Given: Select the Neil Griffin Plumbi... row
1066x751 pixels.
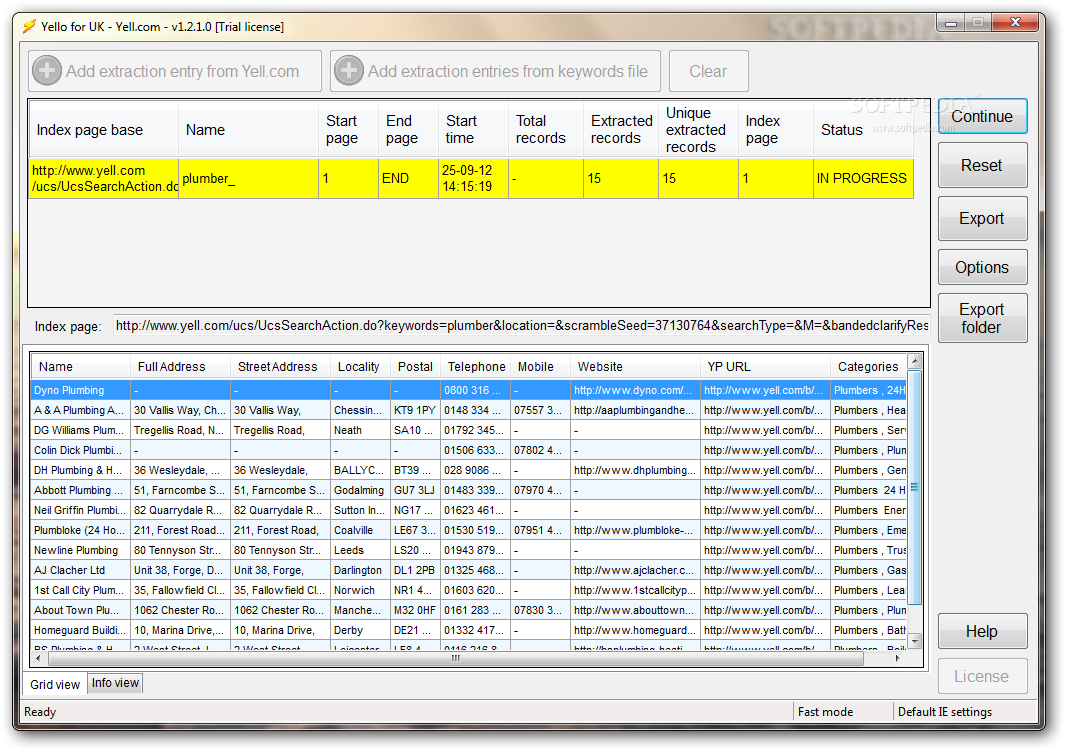Looking at the screenshot, I should [469, 510].
